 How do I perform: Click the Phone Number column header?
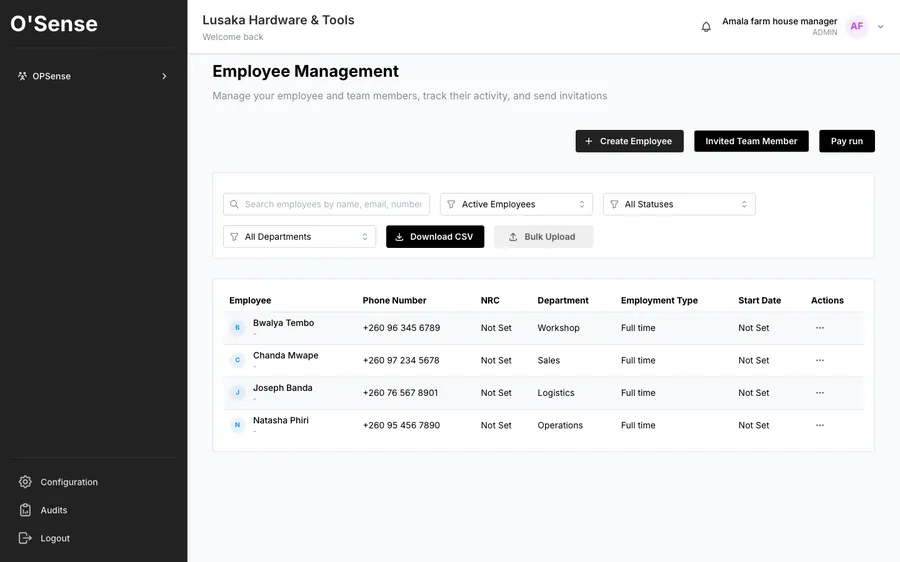[x=394, y=300]
